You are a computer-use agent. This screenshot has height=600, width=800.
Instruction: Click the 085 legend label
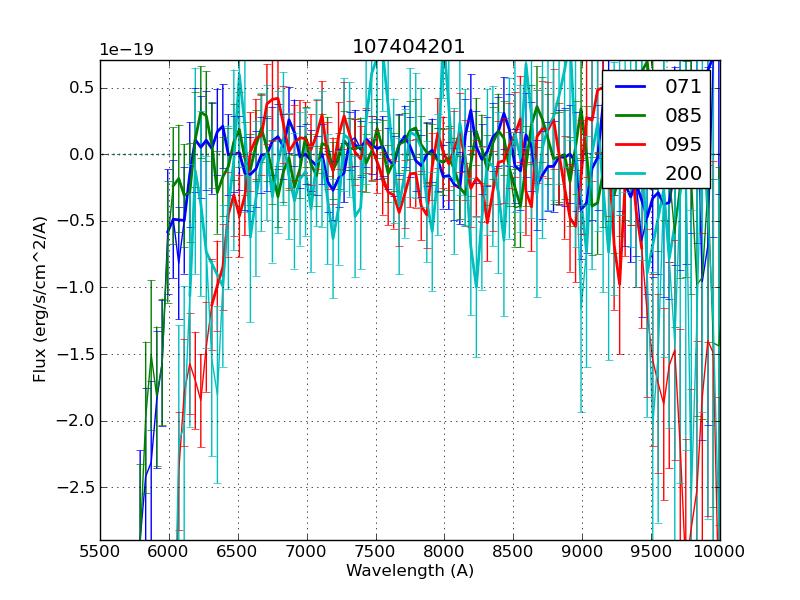[683, 115]
